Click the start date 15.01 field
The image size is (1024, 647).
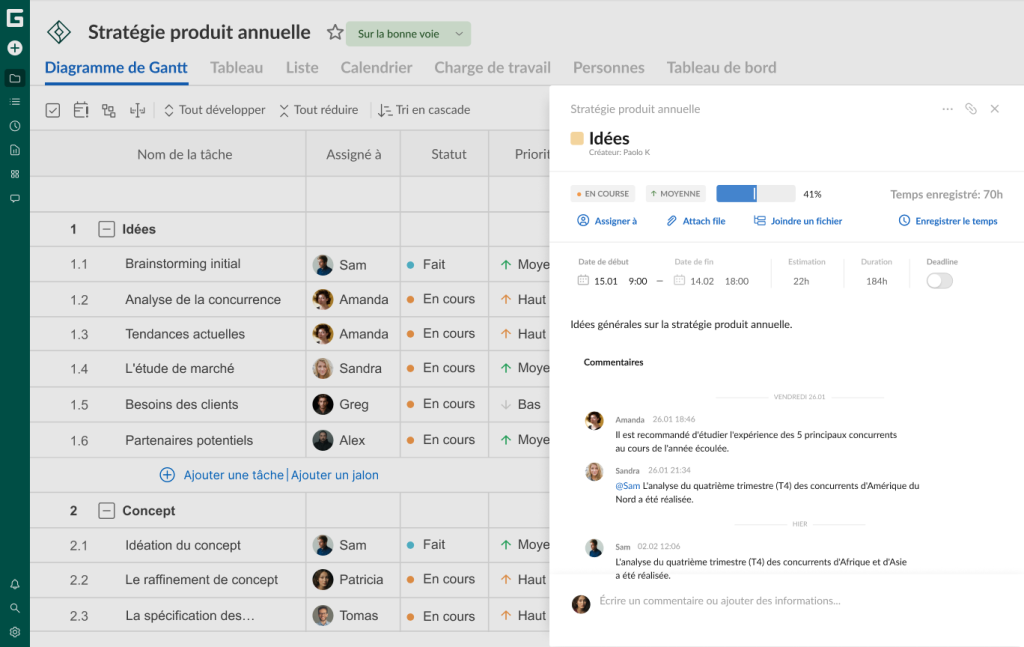click(x=605, y=281)
